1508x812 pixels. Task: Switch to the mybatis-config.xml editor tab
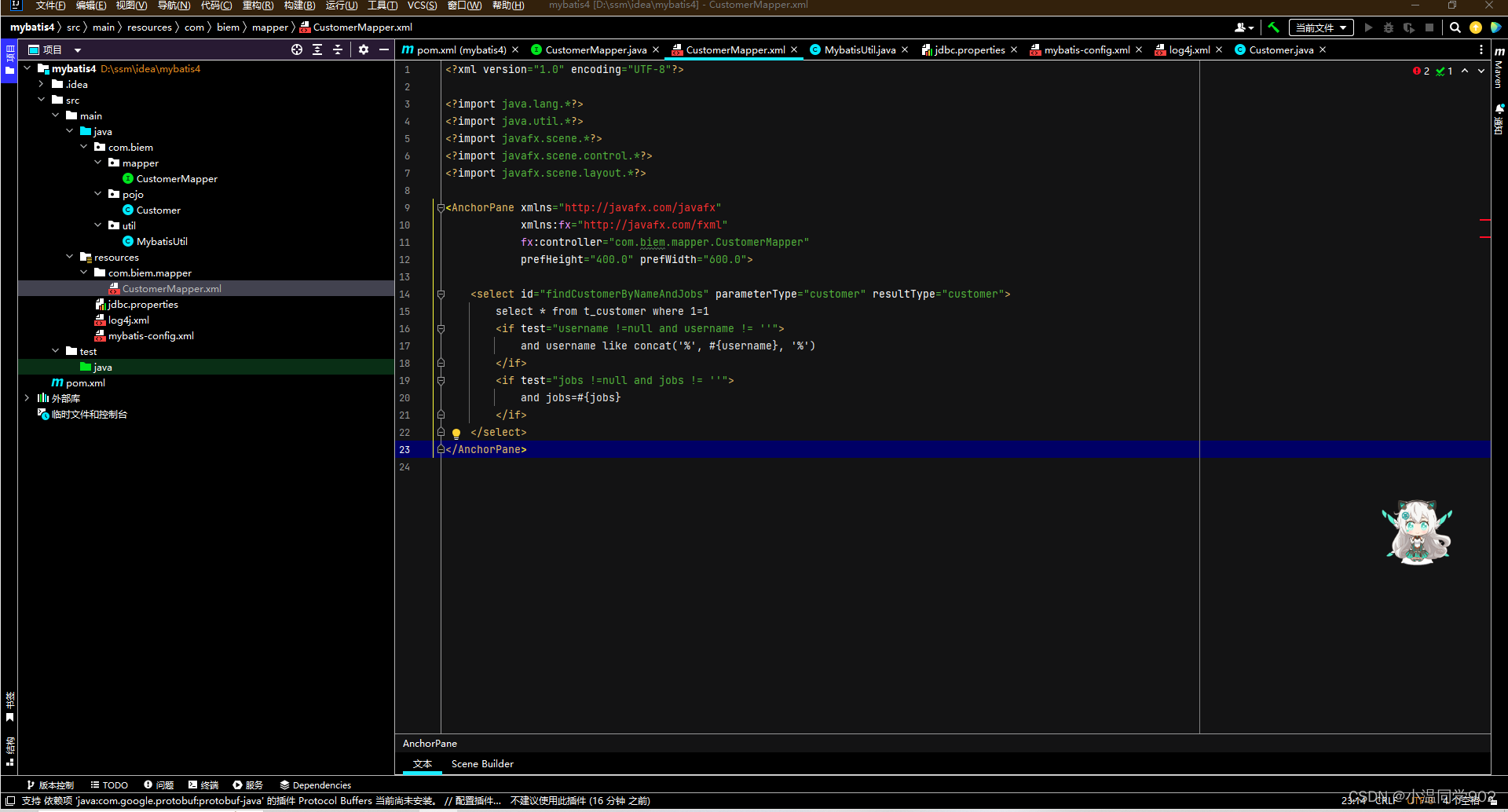tap(1086, 49)
